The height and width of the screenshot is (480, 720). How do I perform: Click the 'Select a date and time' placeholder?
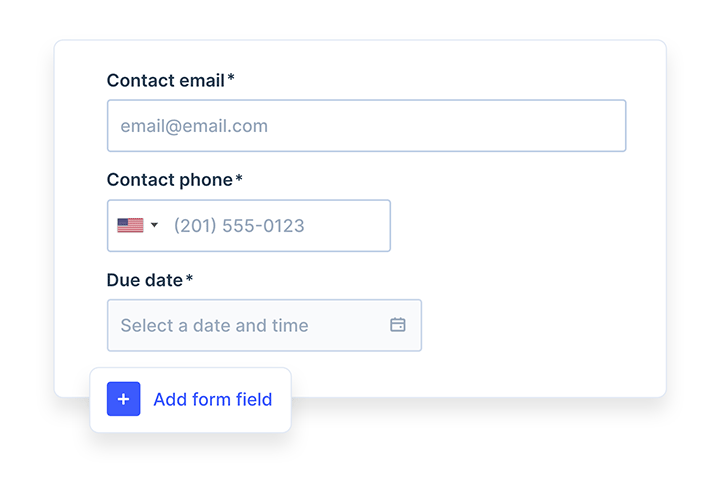tap(214, 325)
